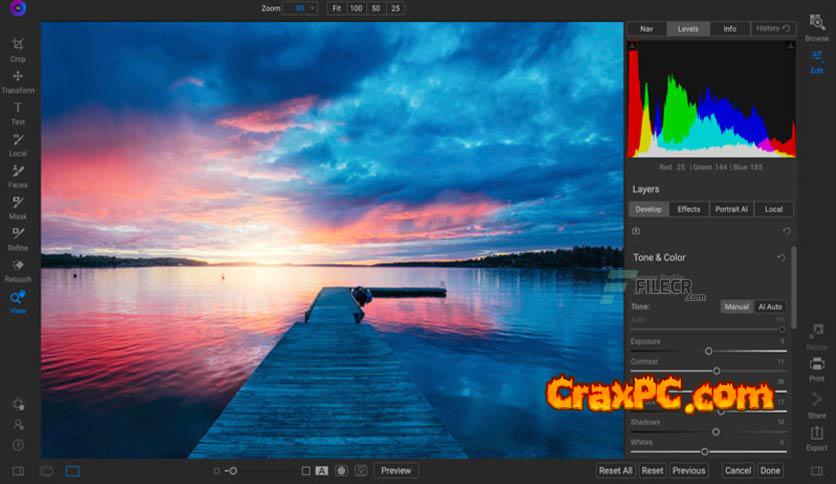Select the Refine tool

(18, 234)
